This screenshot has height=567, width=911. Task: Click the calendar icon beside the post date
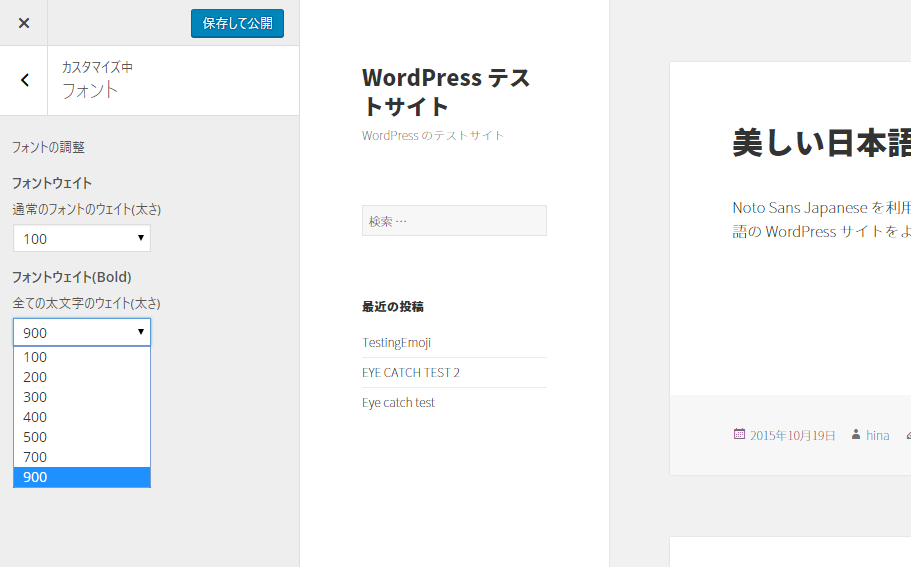739,433
